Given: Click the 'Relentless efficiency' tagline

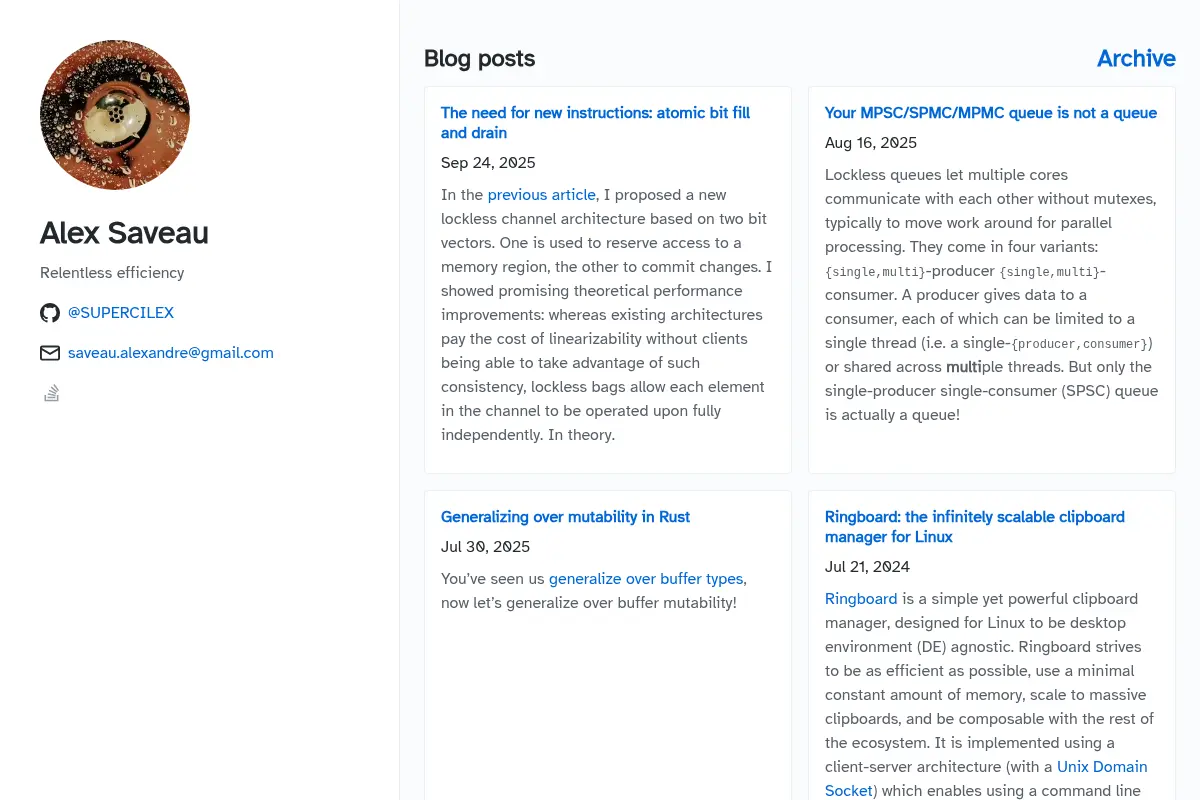Looking at the screenshot, I should 112,273.
